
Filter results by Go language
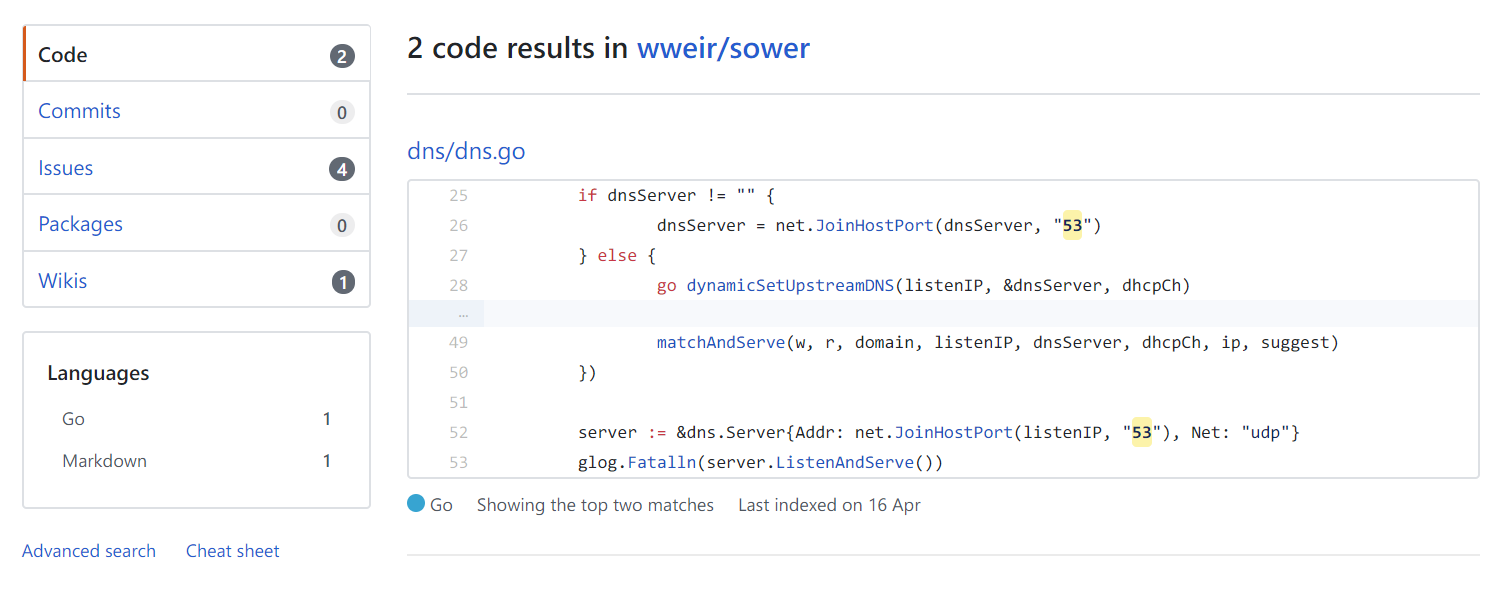(x=196, y=419)
